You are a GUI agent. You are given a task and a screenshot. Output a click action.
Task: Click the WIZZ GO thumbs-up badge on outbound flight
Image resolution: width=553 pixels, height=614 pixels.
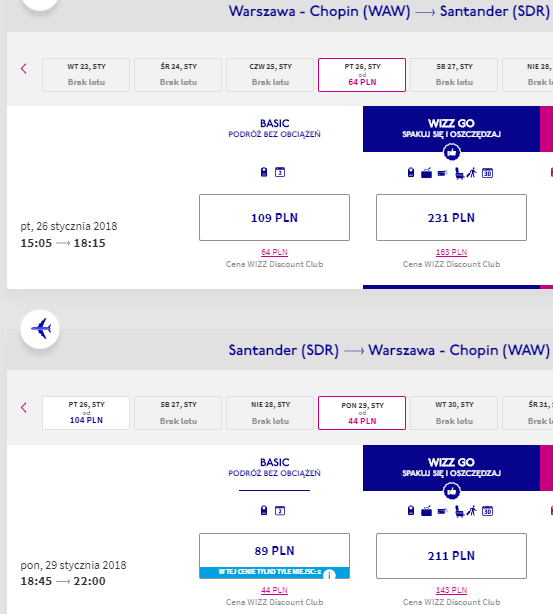point(452,152)
